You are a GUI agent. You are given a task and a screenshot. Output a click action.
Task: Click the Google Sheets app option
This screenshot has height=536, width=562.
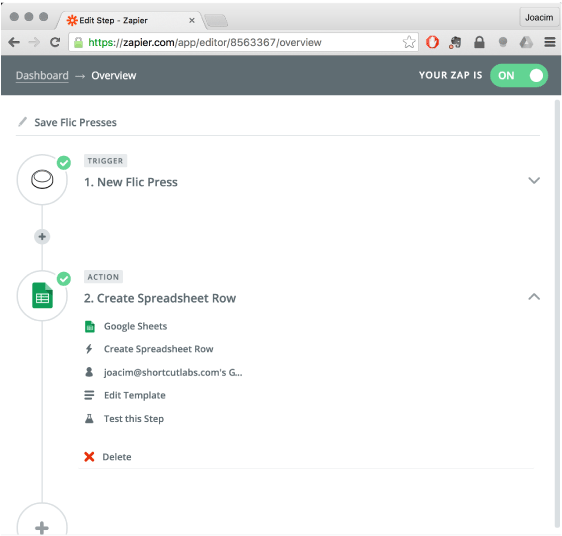pos(135,326)
